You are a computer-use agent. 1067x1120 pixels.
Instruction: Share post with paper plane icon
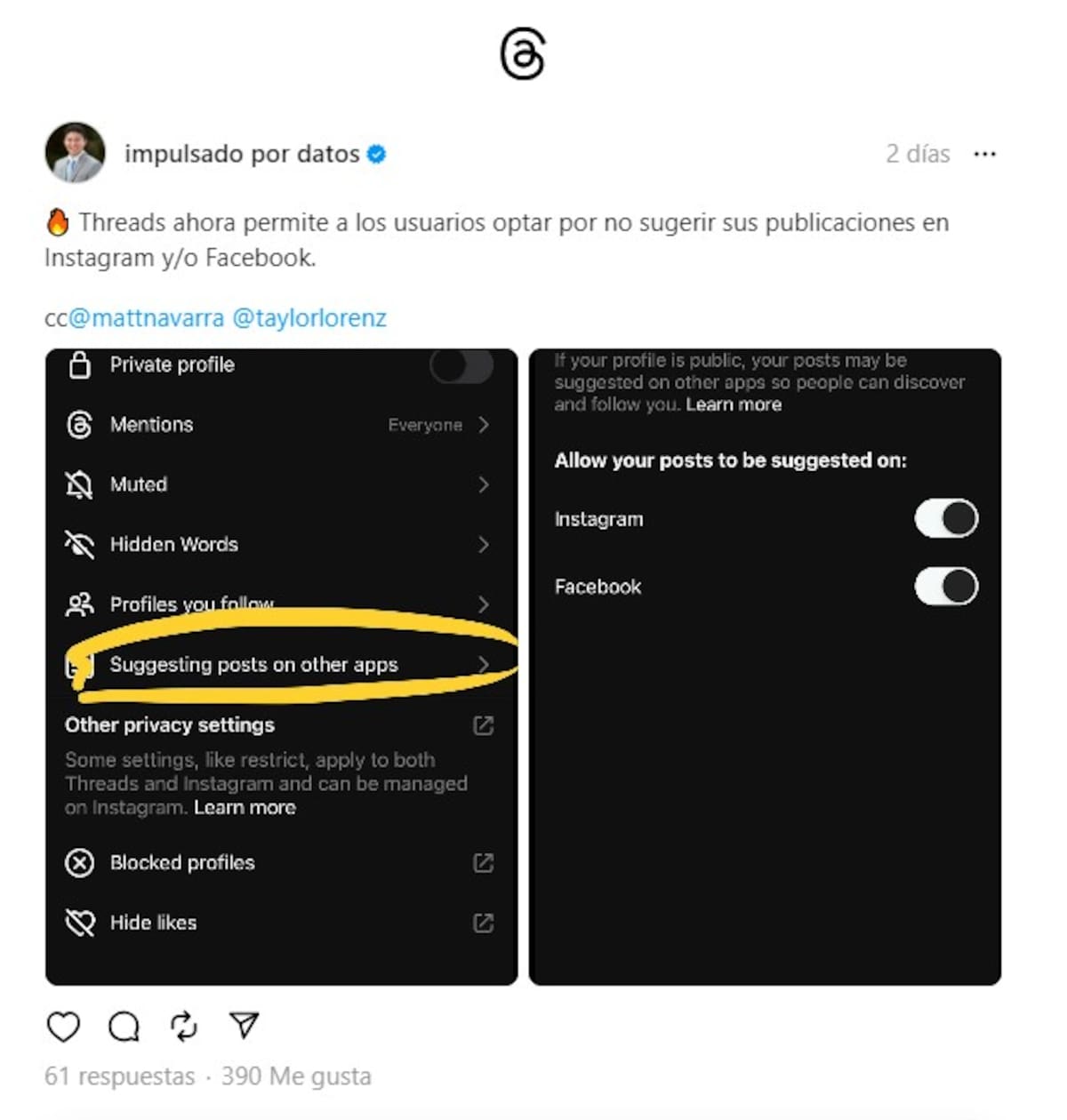pos(244,1025)
